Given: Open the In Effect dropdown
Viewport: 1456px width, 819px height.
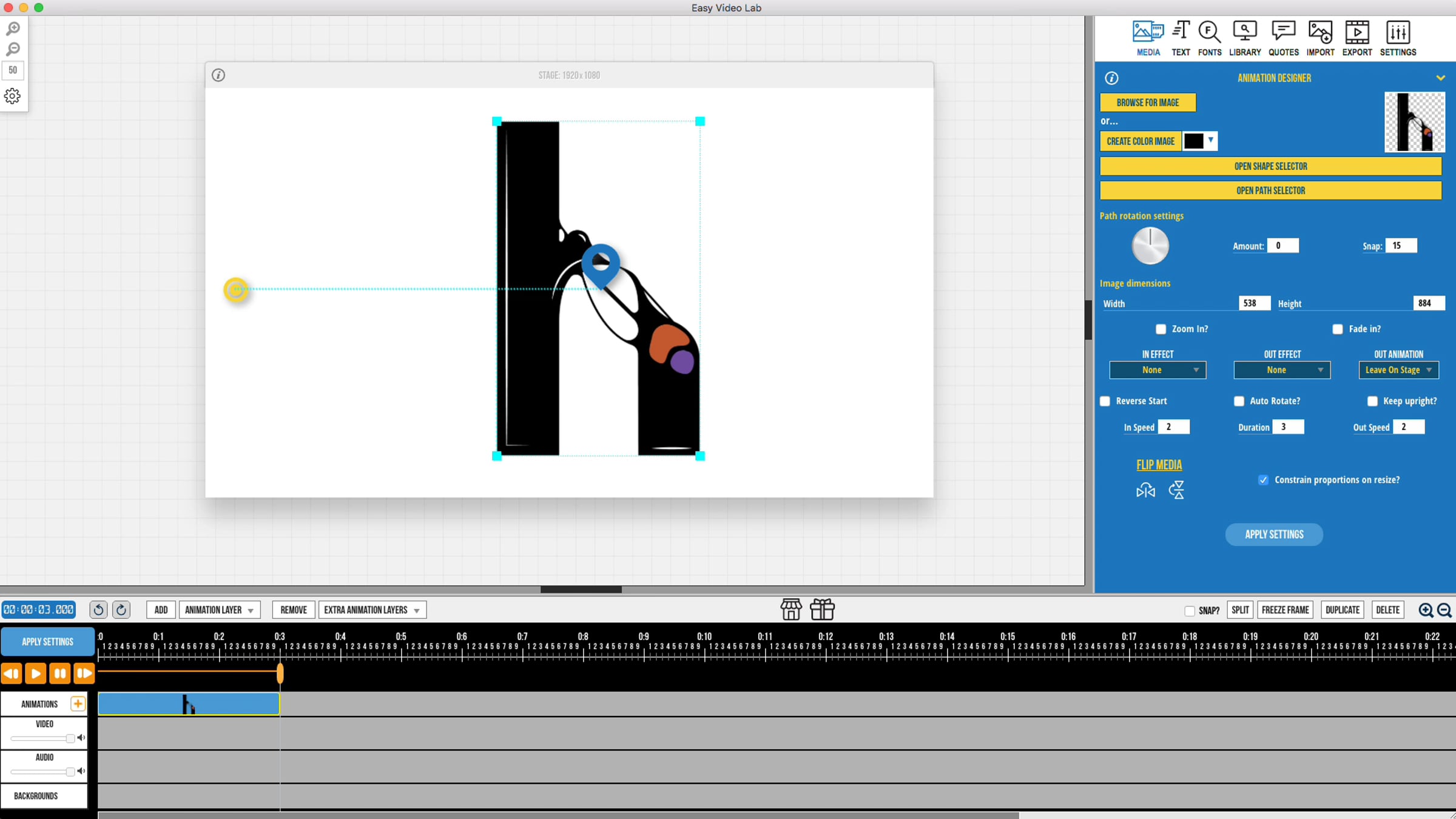Looking at the screenshot, I should [1158, 370].
